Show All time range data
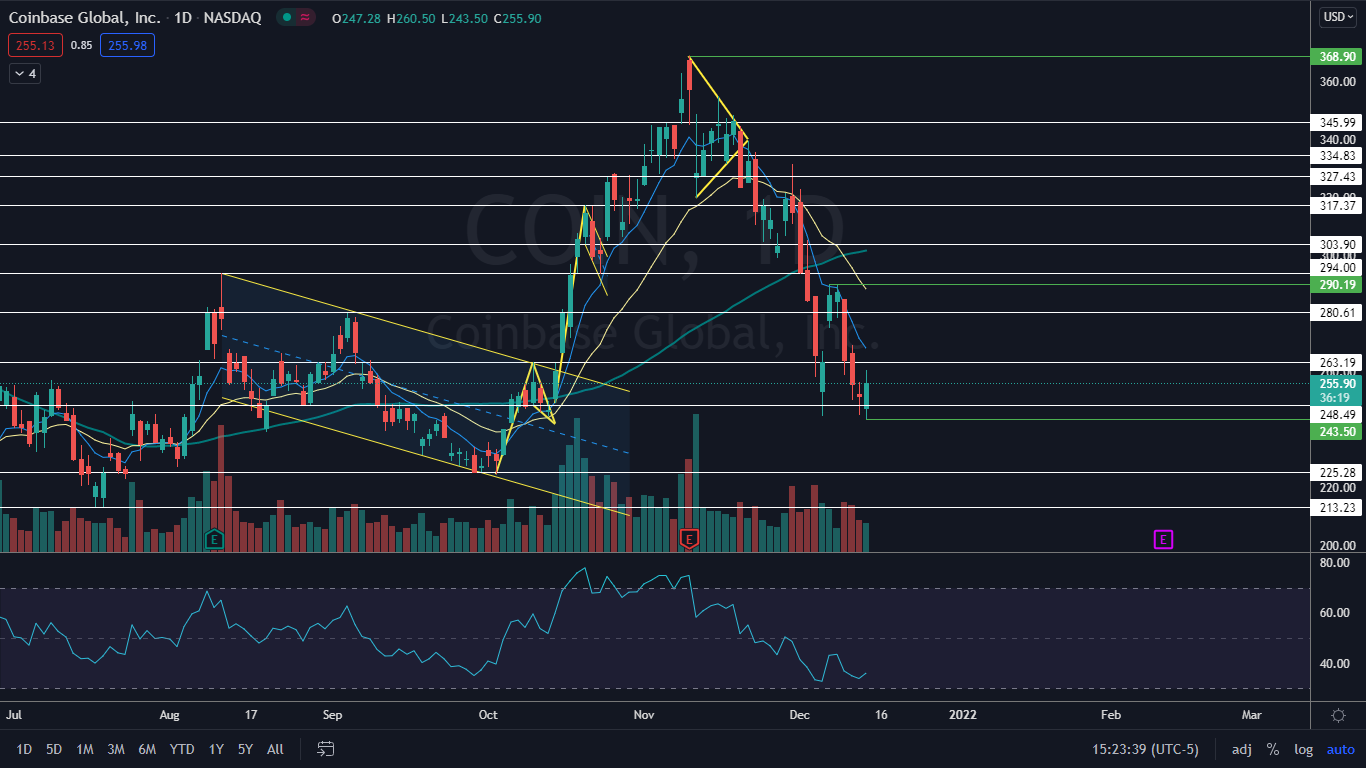The image size is (1366, 768). (x=276, y=749)
